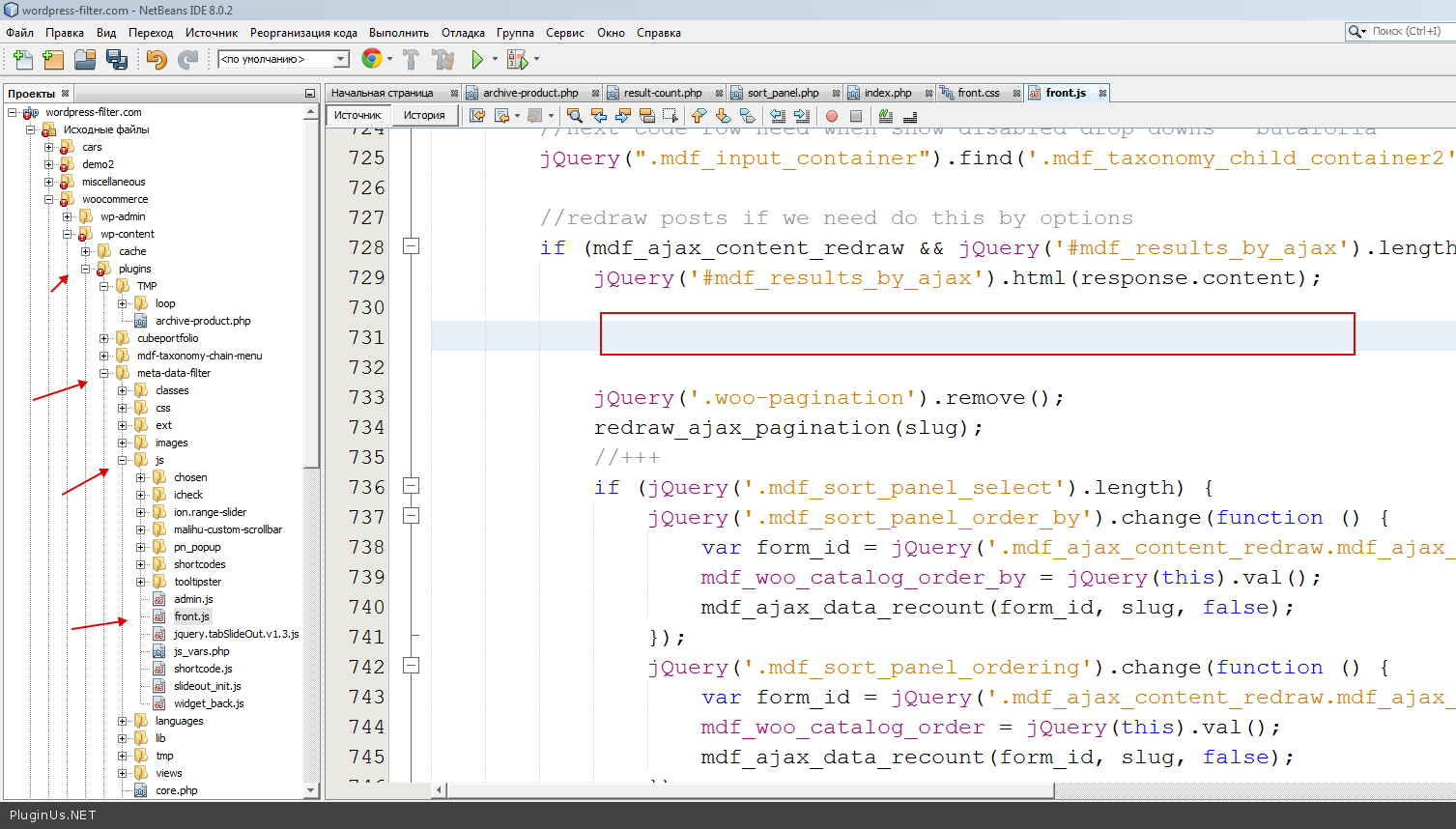Image resolution: width=1456 pixels, height=829 pixels.
Task: Switch to the archive-product.php tab
Action: coord(529,93)
